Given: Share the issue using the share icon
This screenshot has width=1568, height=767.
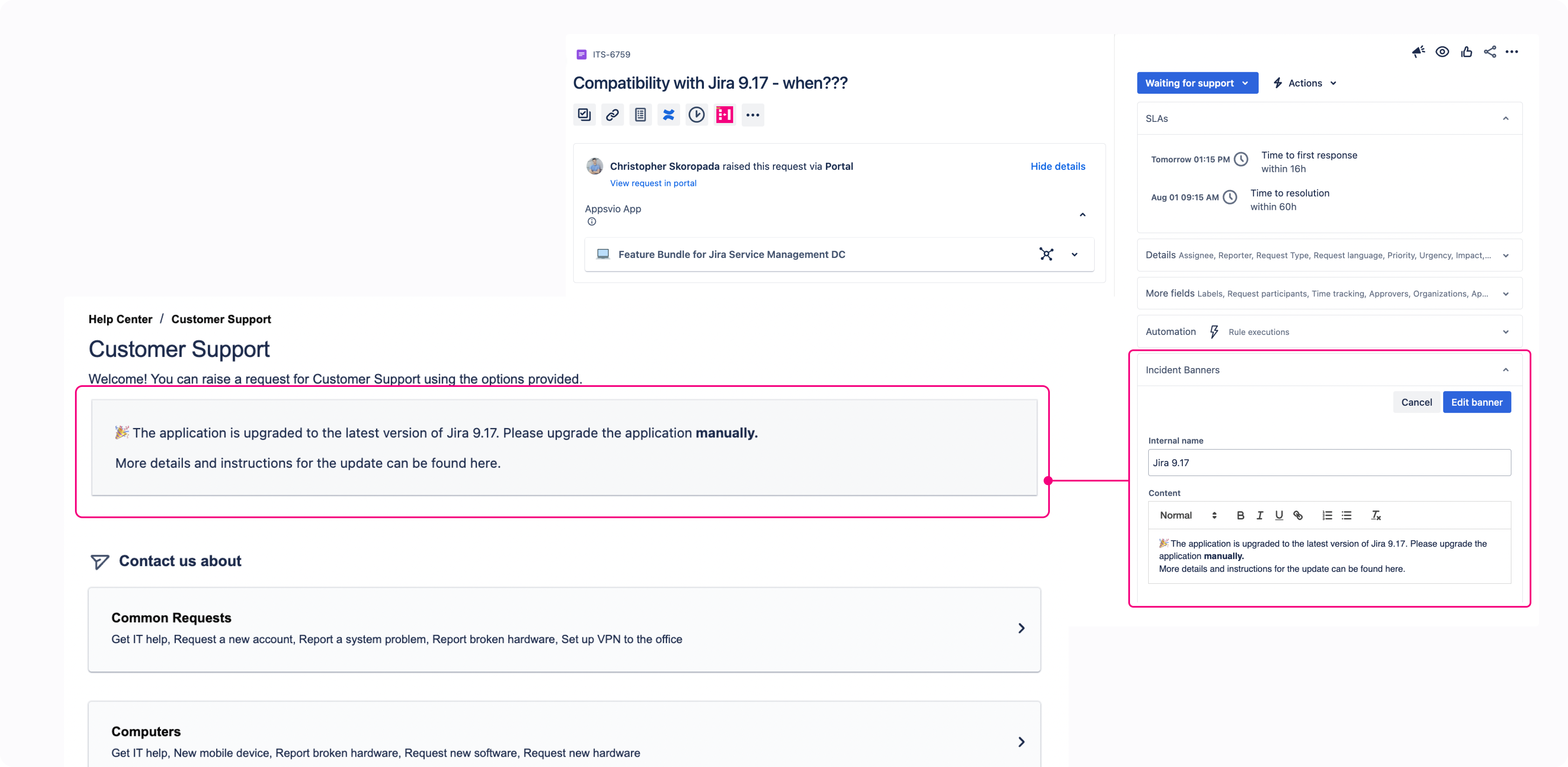Looking at the screenshot, I should point(1490,52).
